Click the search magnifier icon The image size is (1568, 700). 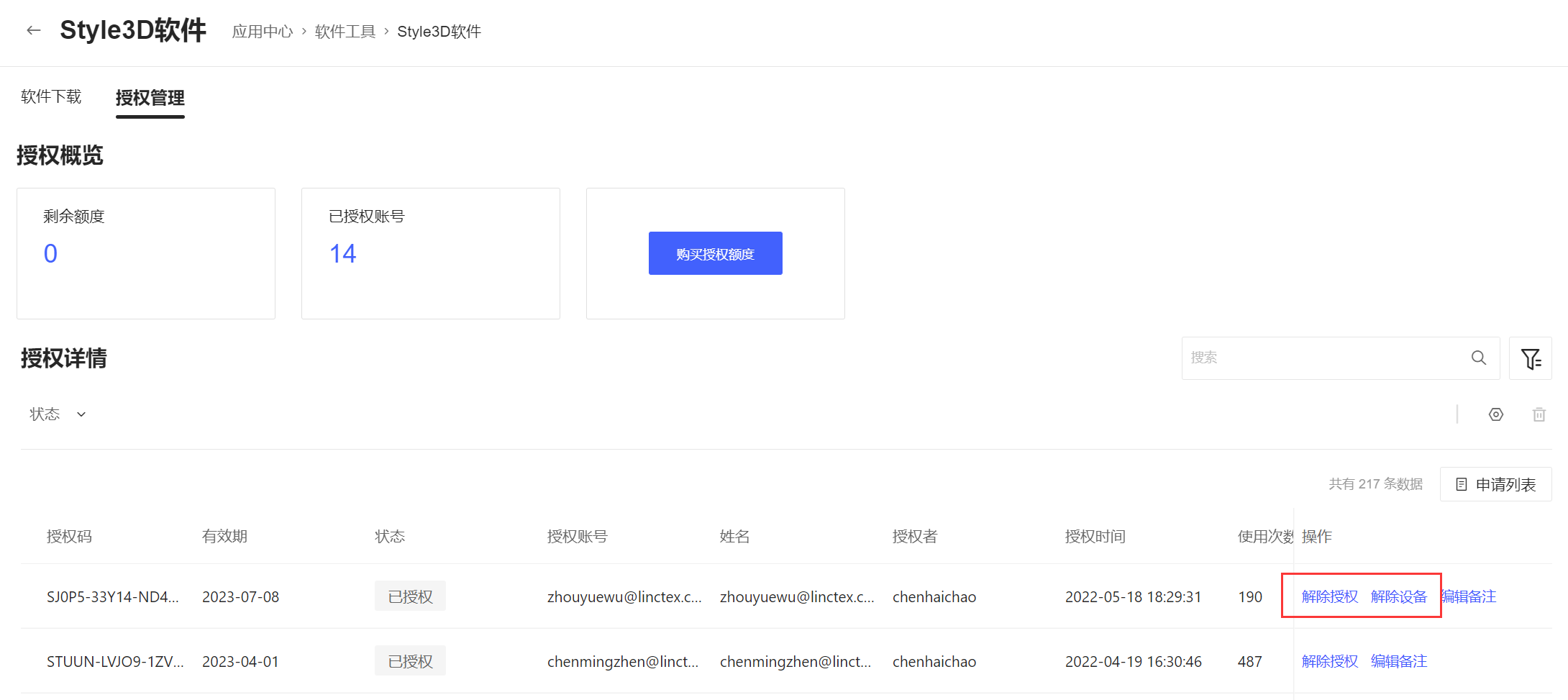pyautogui.click(x=1478, y=358)
